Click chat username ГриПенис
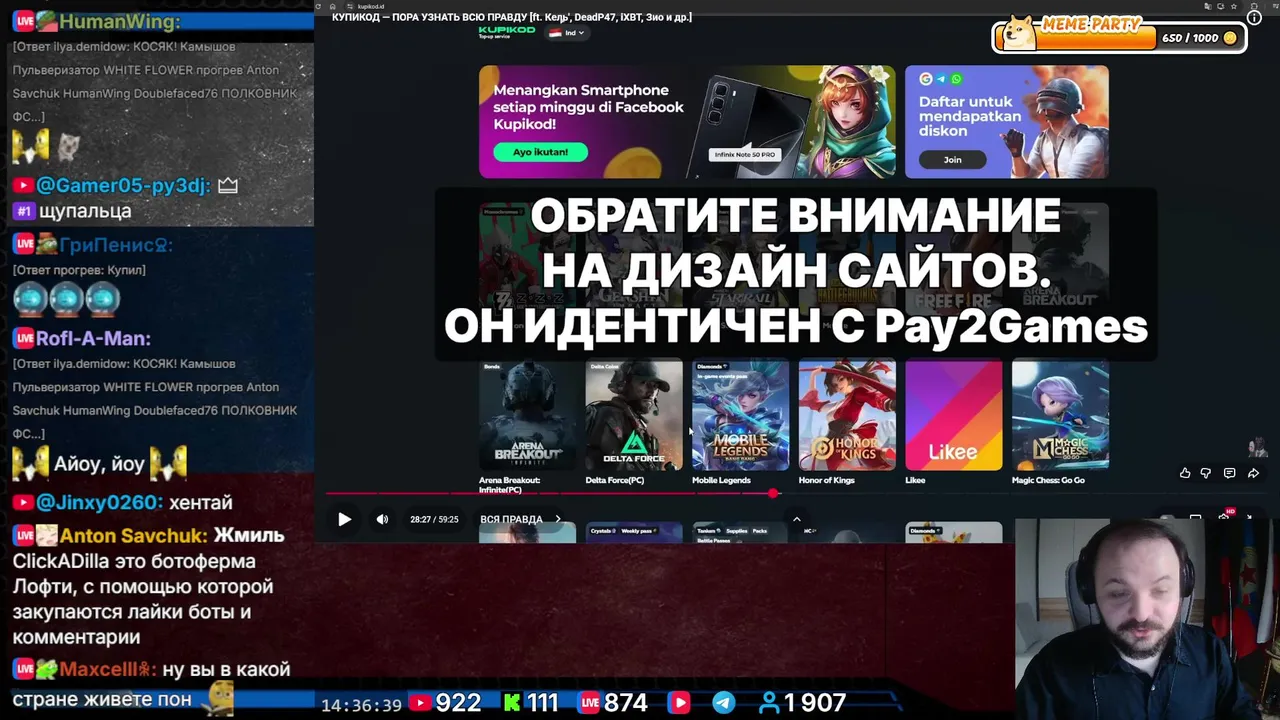The image size is (1280, 720). point(116,245)
